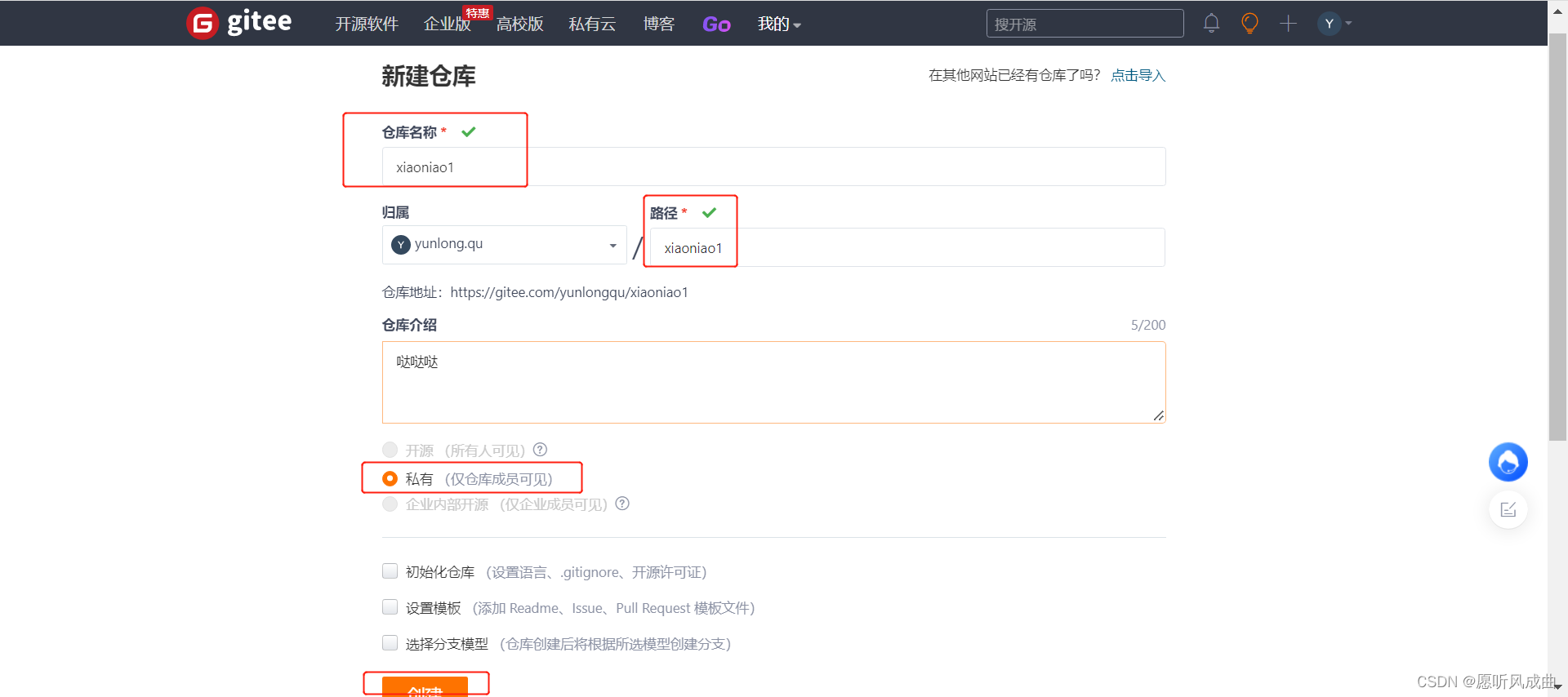Open 企业版 in the navigation bar
This screenshot has width=1568, height=697.
(x=448, y=24)
